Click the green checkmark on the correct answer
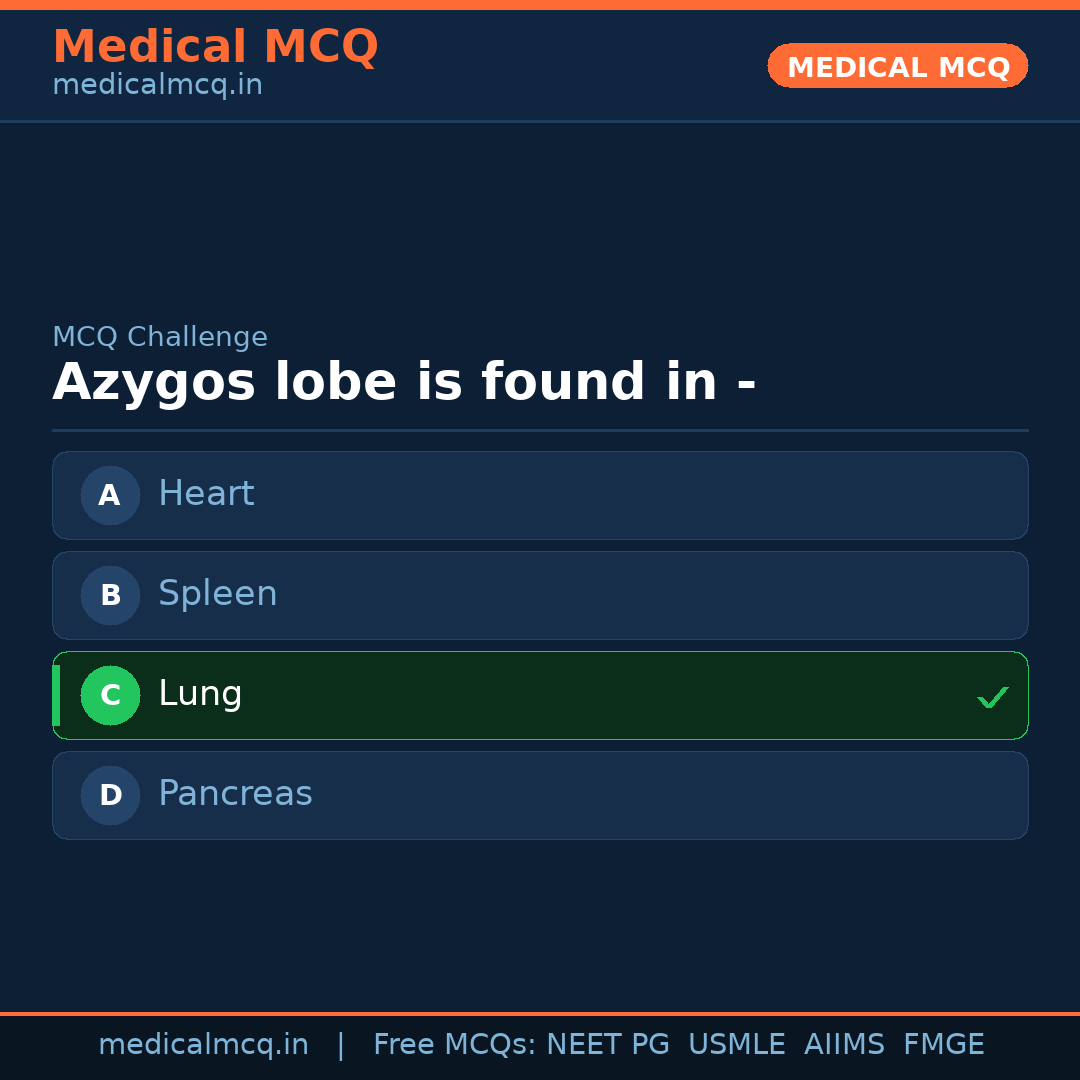Viewport: 1080px width, 1080px height. point(993,697)
